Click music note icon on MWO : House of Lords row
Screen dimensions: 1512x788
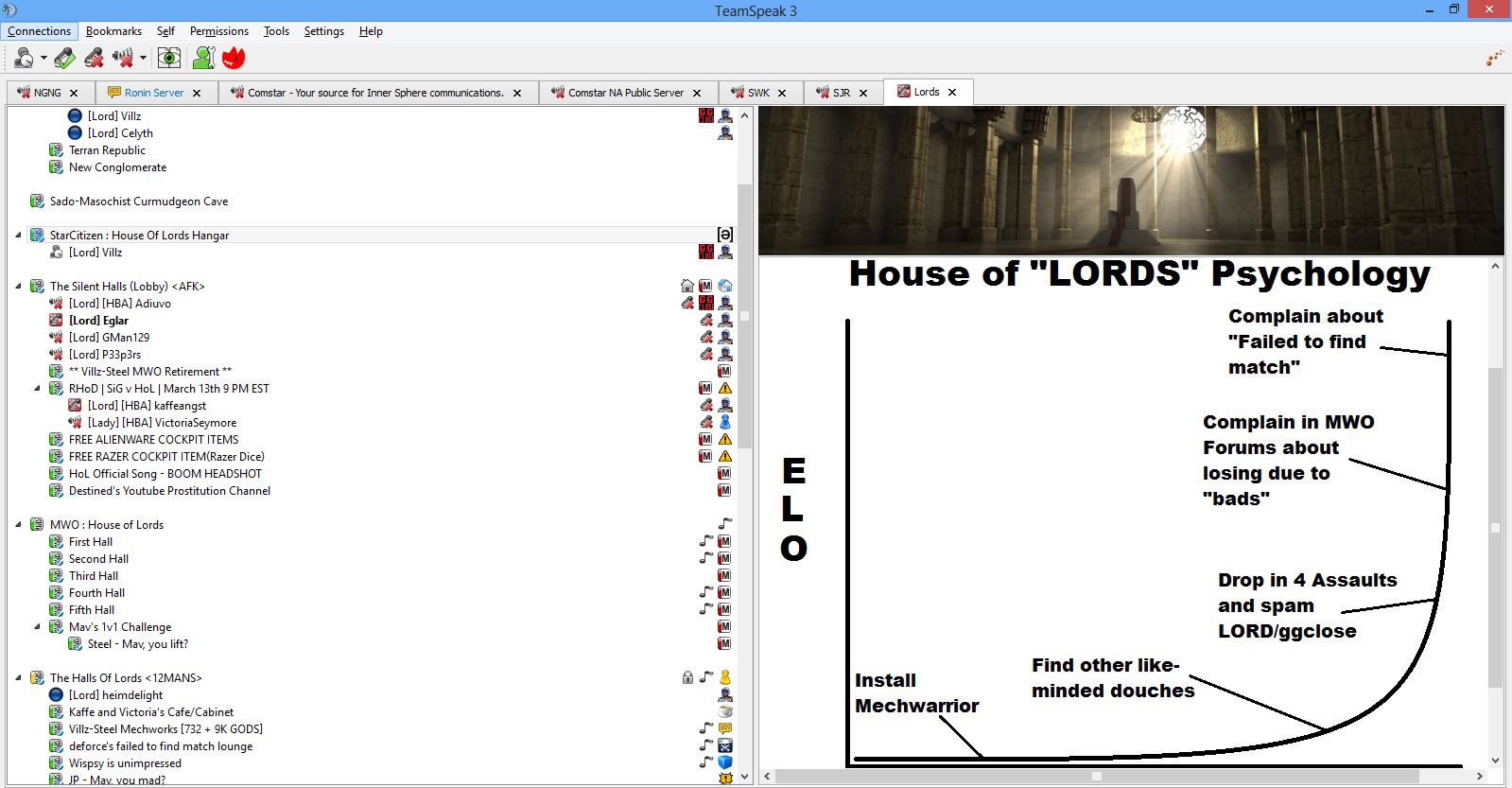pos(725,524)
